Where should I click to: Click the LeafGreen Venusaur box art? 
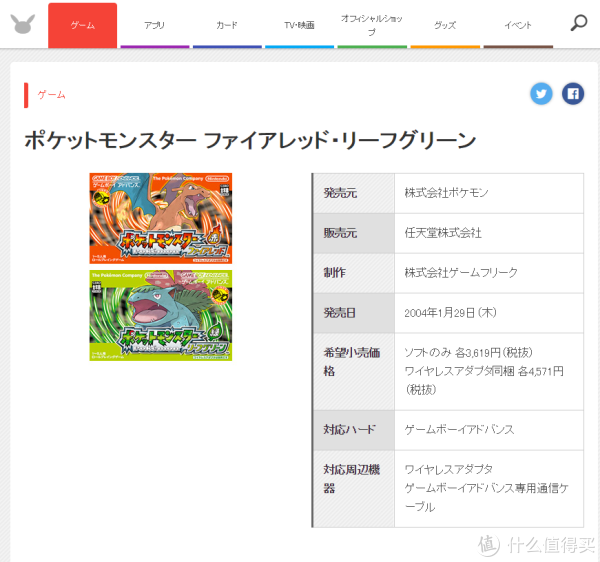(161, 315)
